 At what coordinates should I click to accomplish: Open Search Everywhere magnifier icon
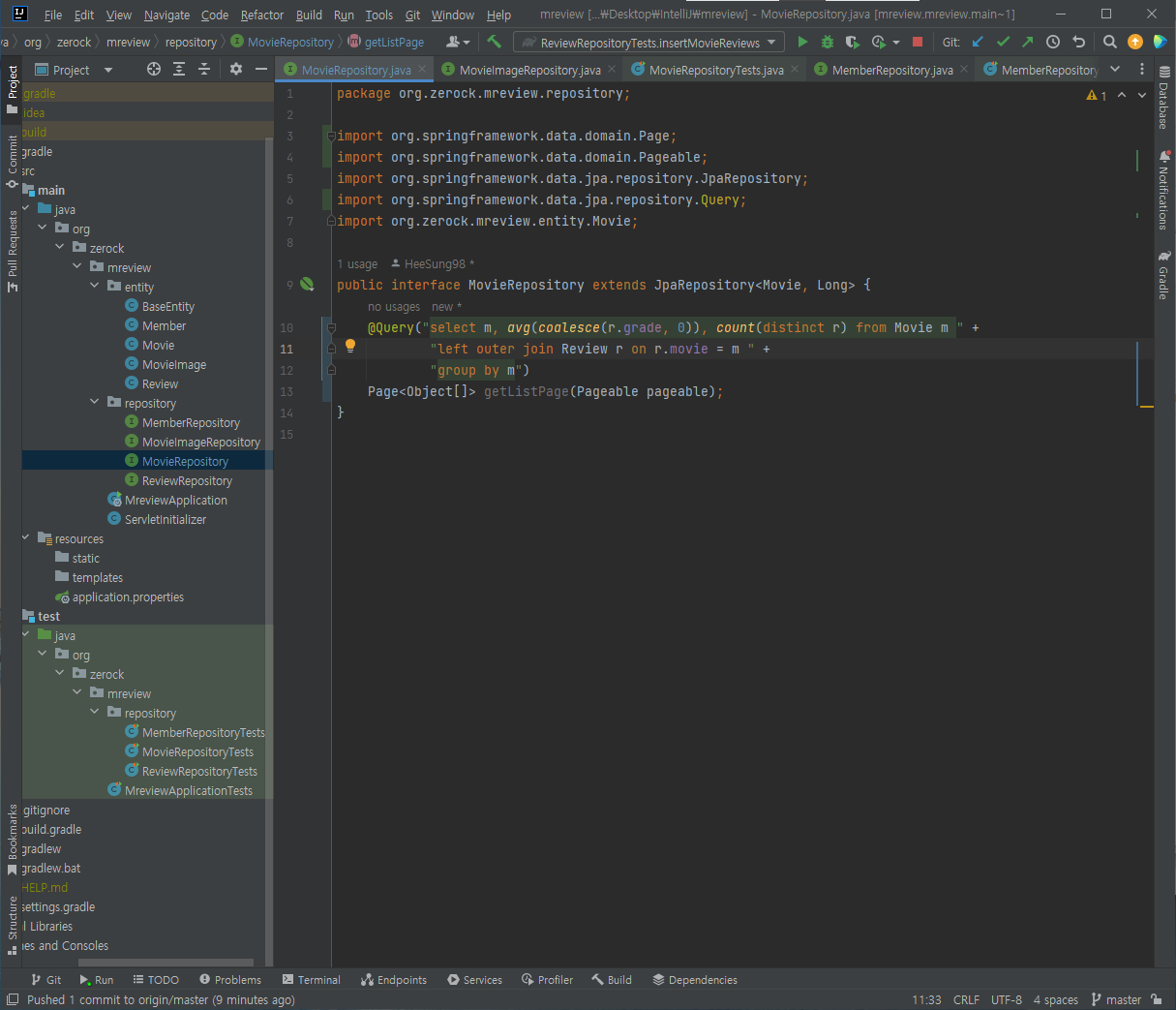pyautogui.click(x=1110, y=42)
